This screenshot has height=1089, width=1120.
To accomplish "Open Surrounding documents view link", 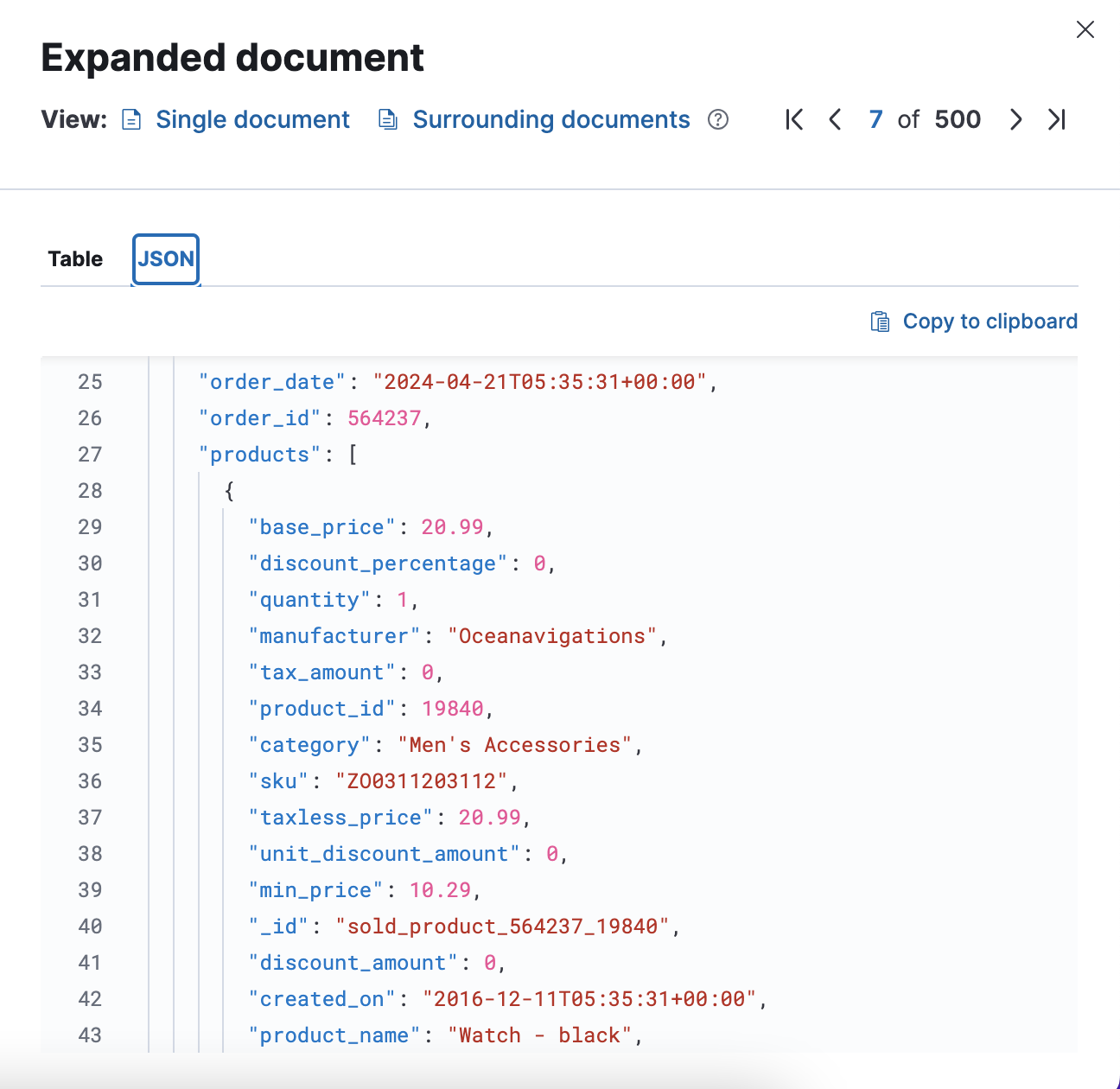I will 551,119.
